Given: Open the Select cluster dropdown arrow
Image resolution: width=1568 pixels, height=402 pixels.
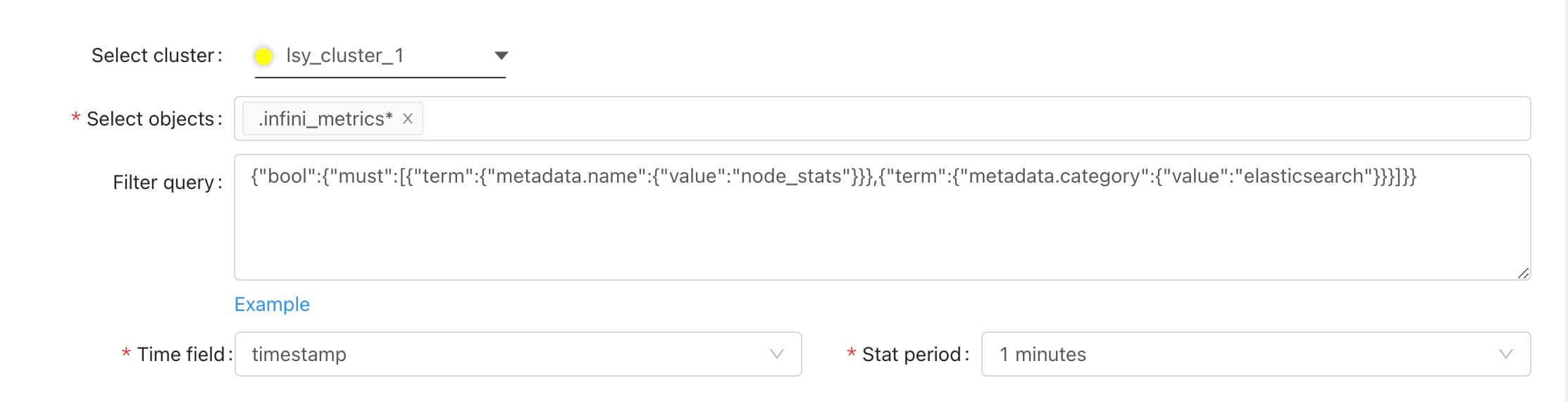Looking at the screenshot, I should coord(501,56).
